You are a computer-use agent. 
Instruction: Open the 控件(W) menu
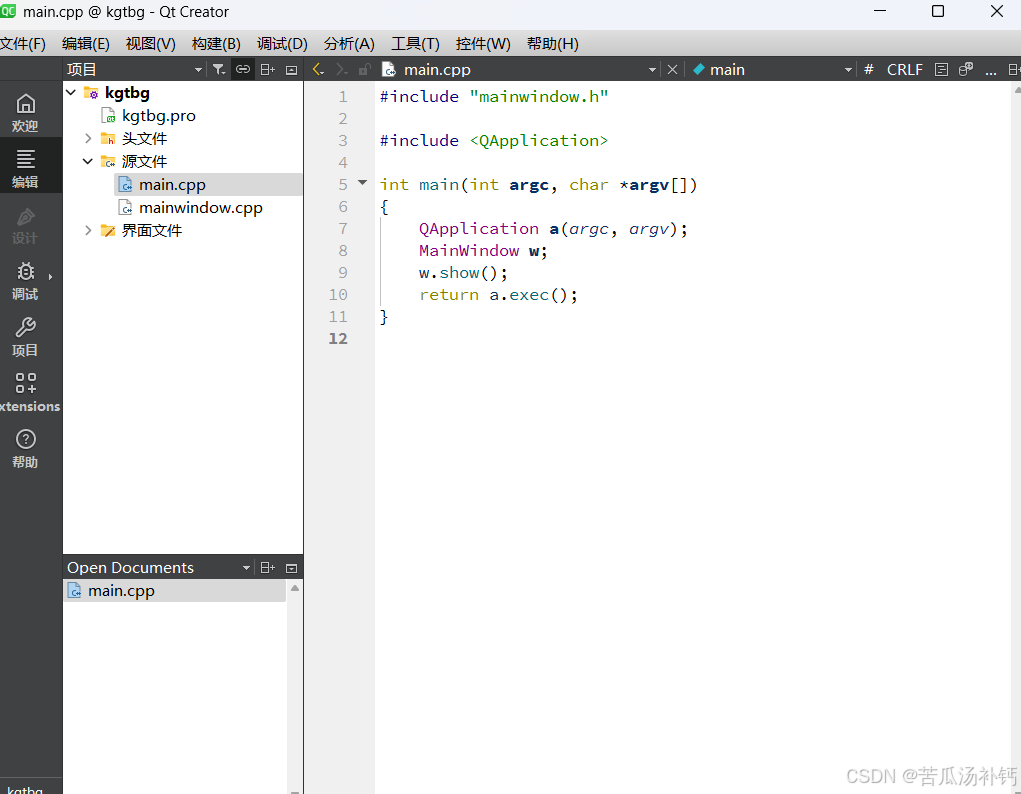pos(483,44)
